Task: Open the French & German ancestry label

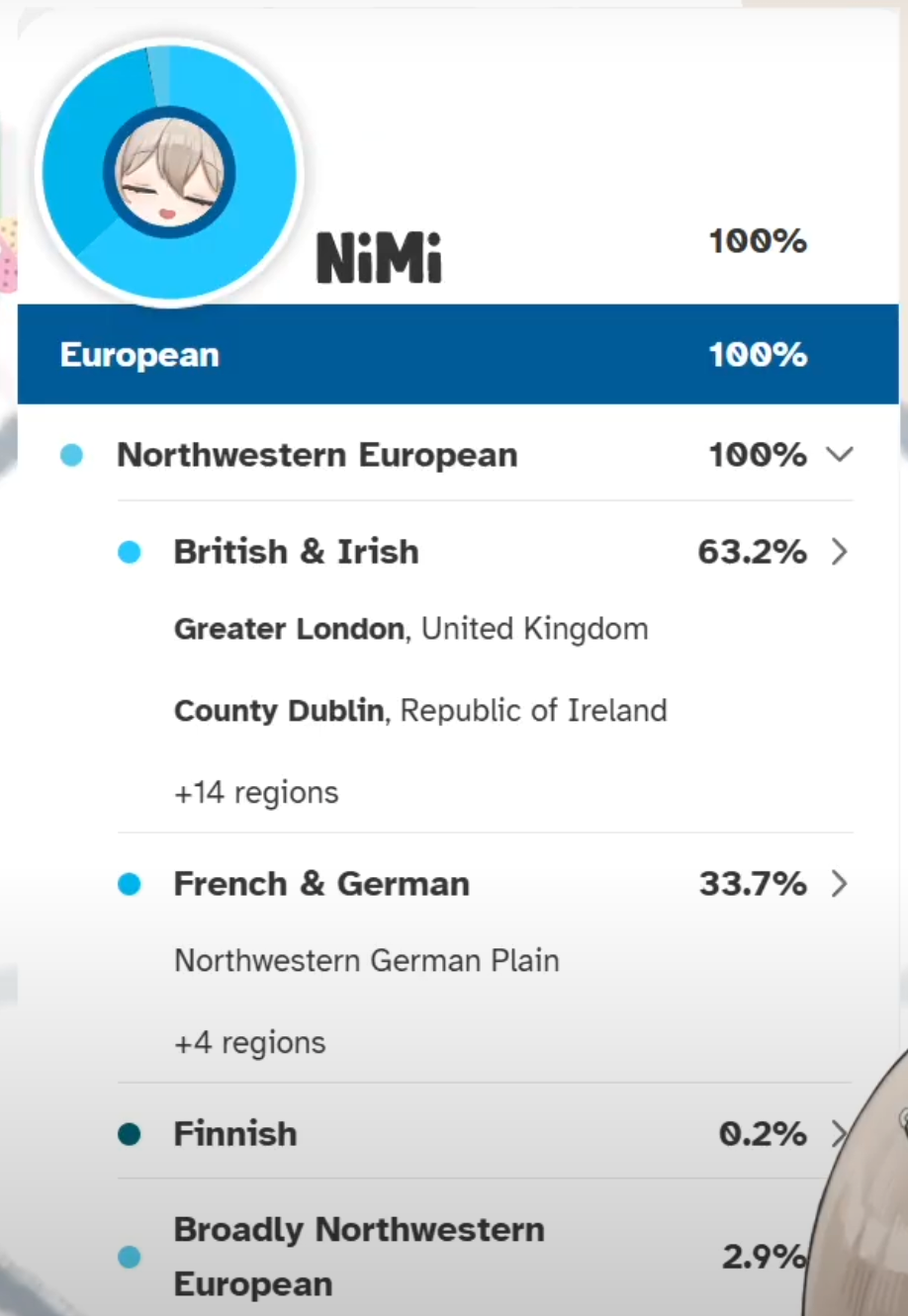Action: point(321,884)
